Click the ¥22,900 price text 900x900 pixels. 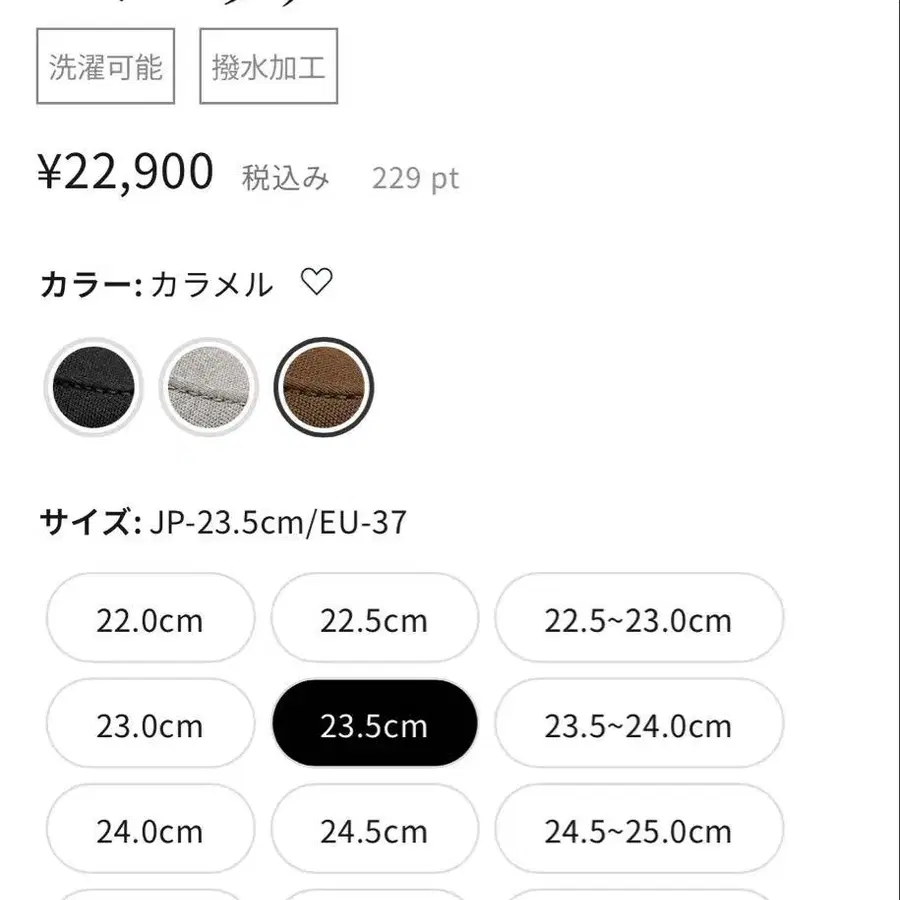pyautogui.click(x=126, y=173)
